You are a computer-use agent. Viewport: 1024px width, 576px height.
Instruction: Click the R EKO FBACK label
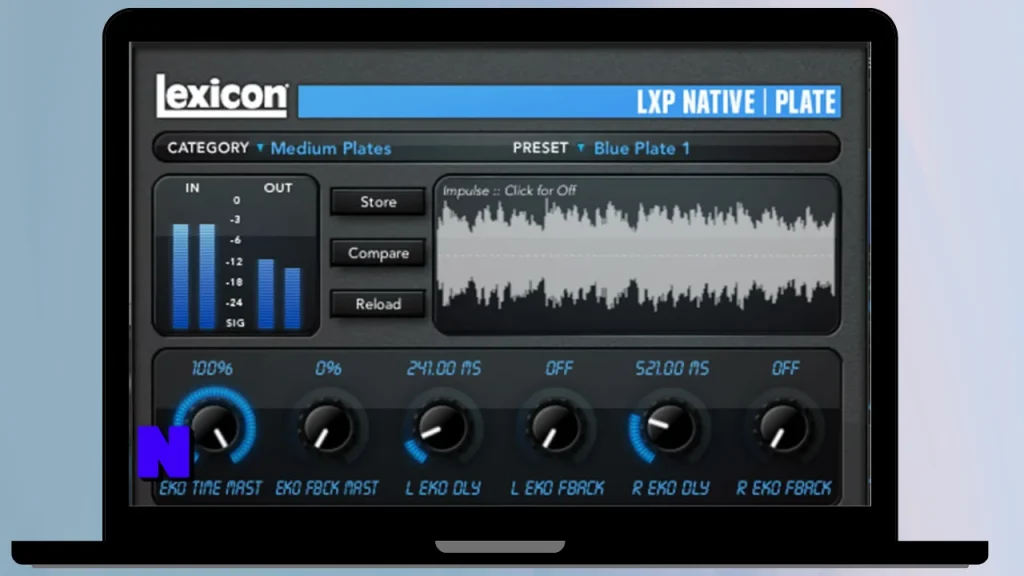click(x=784, y=488)
